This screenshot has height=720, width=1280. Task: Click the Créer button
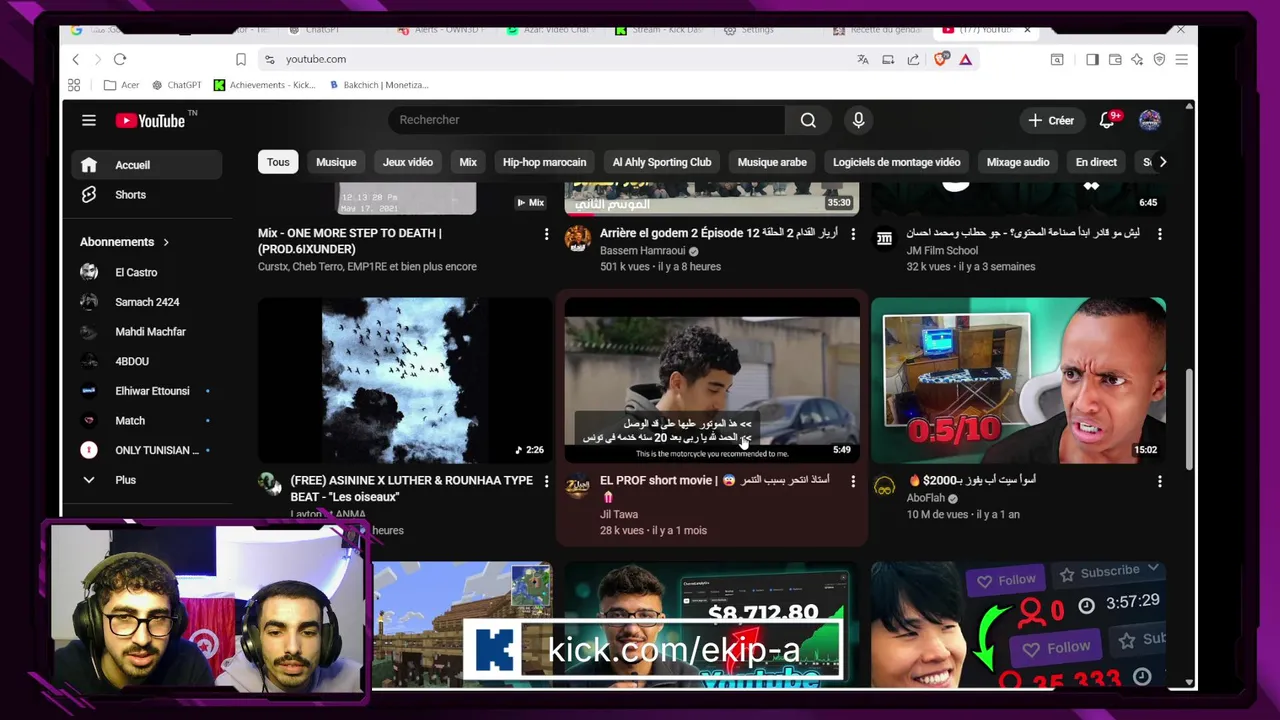(x=1051, y=120)
